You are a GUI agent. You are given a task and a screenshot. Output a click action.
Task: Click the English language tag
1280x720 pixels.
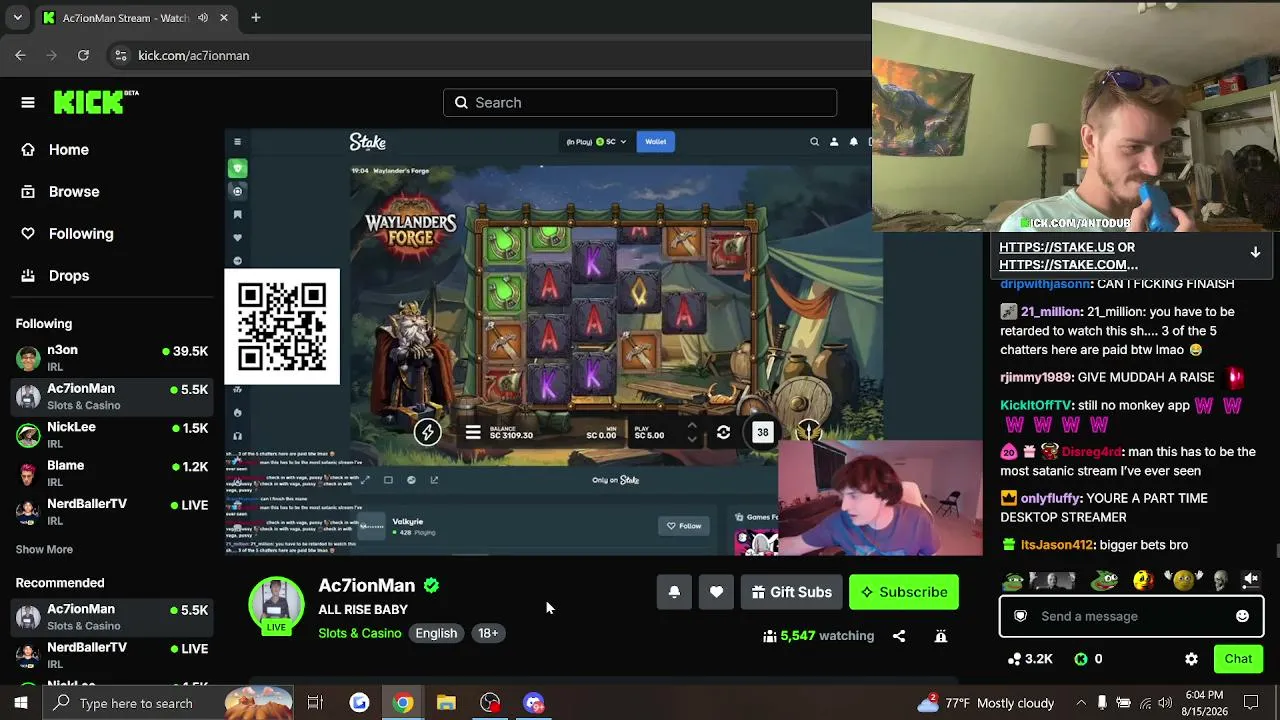(436, 633)
